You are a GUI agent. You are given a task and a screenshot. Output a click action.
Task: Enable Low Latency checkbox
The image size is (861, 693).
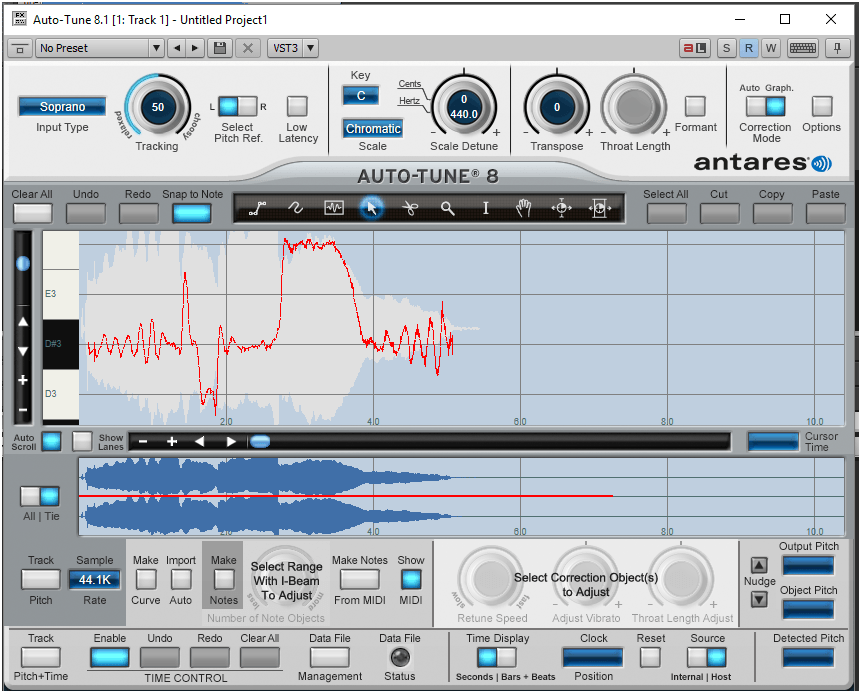tap(297, 106)
